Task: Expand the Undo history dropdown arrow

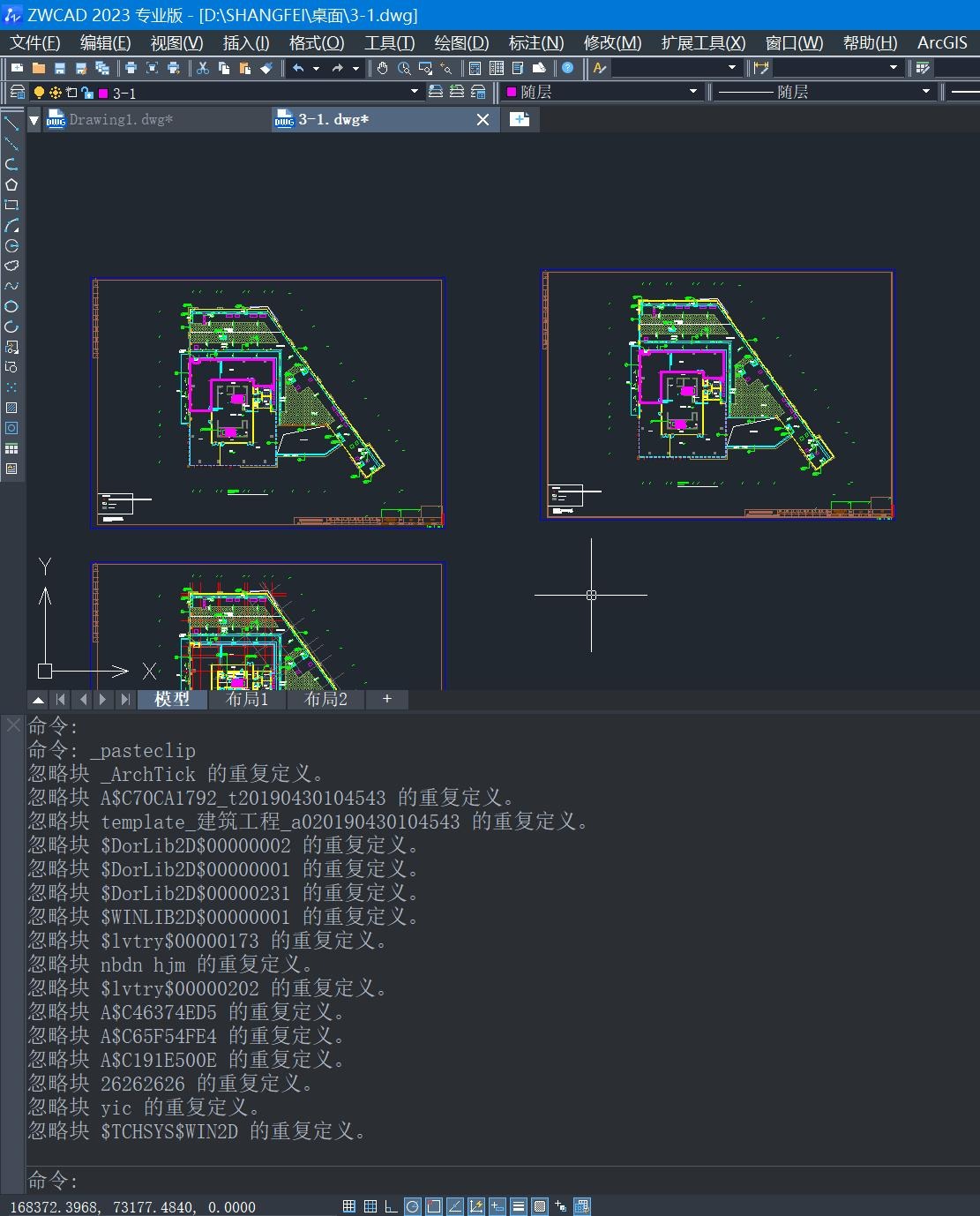Action: tap(316, 68)
